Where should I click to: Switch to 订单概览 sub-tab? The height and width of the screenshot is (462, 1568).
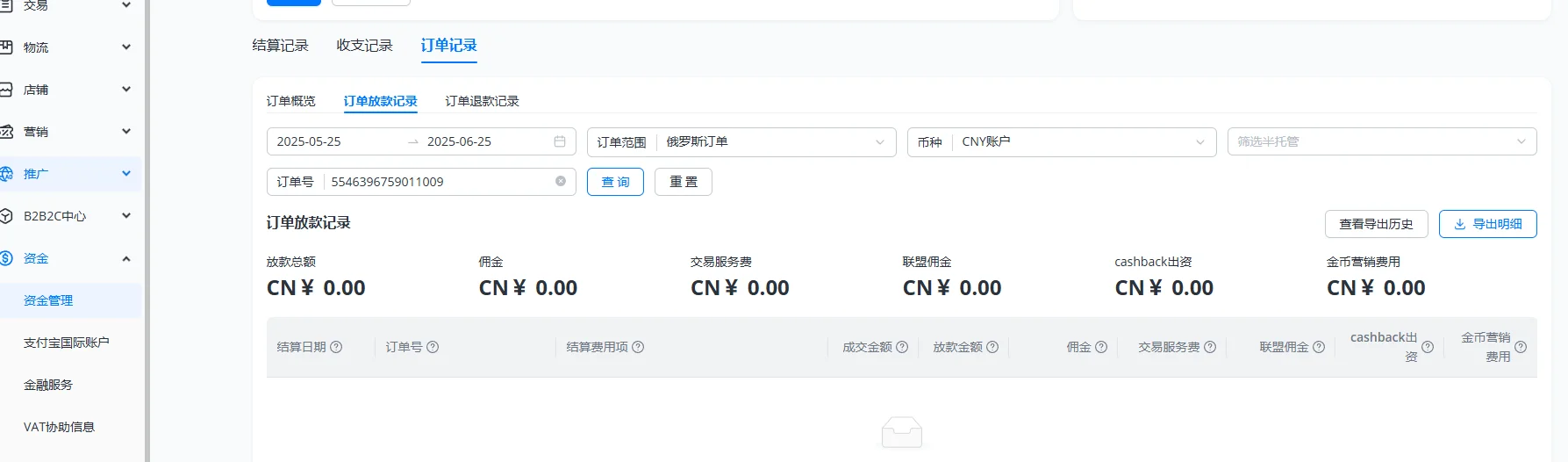pos(290,101)
